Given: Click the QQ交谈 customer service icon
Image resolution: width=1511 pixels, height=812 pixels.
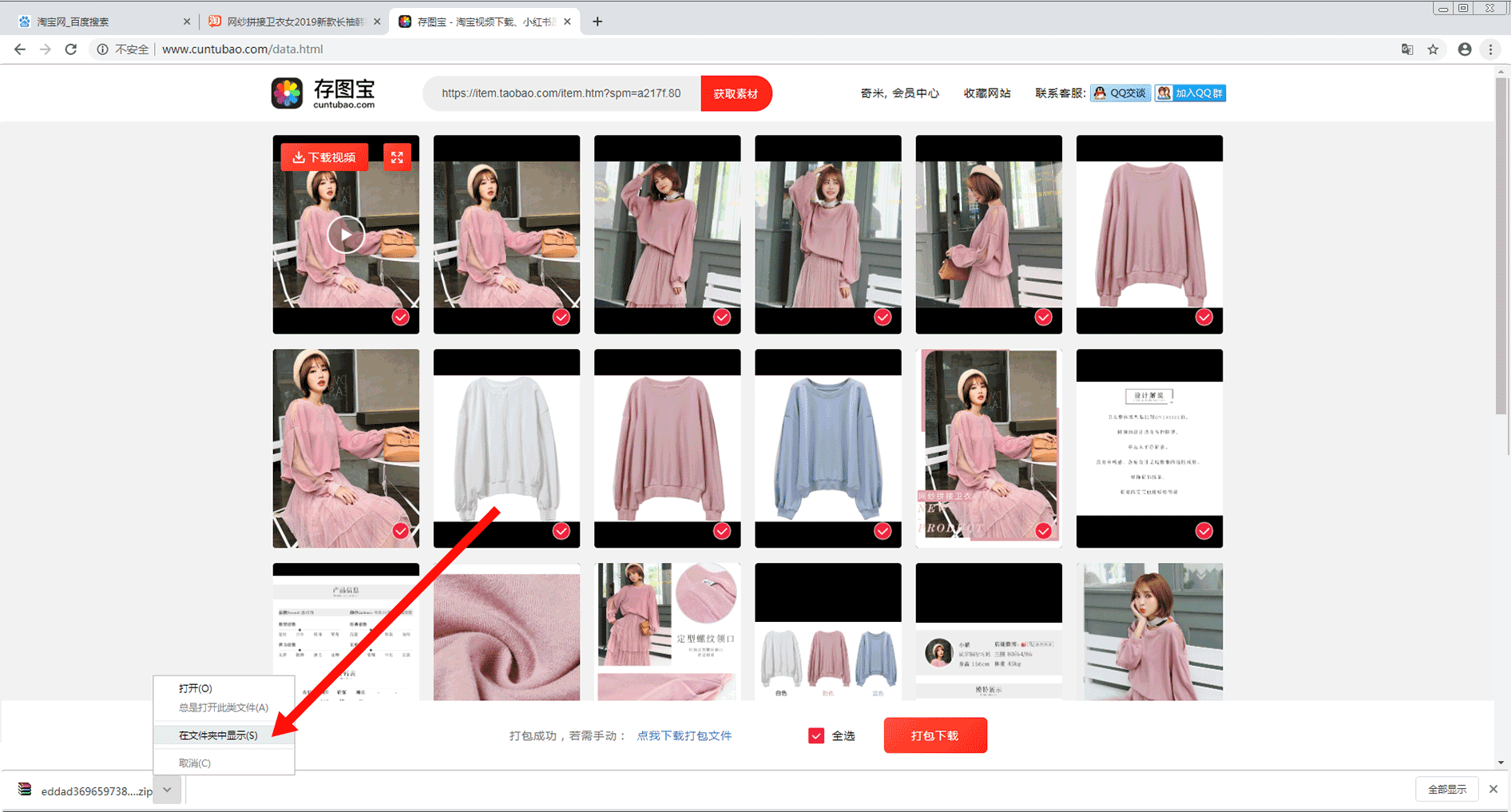Looking at the screenshot, I should pos(1120,93).
